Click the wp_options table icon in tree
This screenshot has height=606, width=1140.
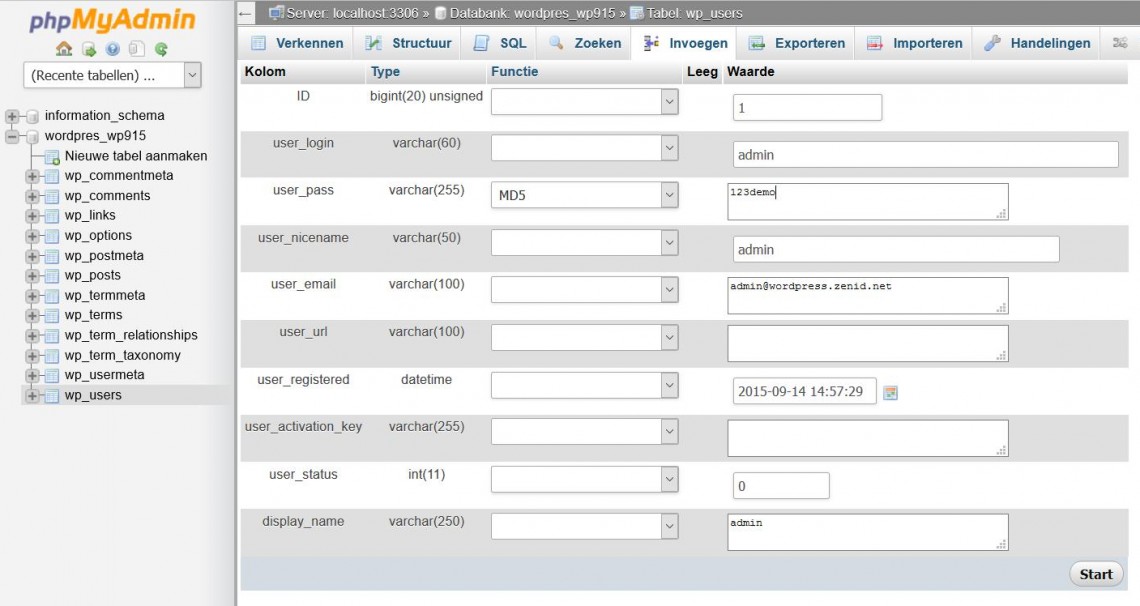52,235
